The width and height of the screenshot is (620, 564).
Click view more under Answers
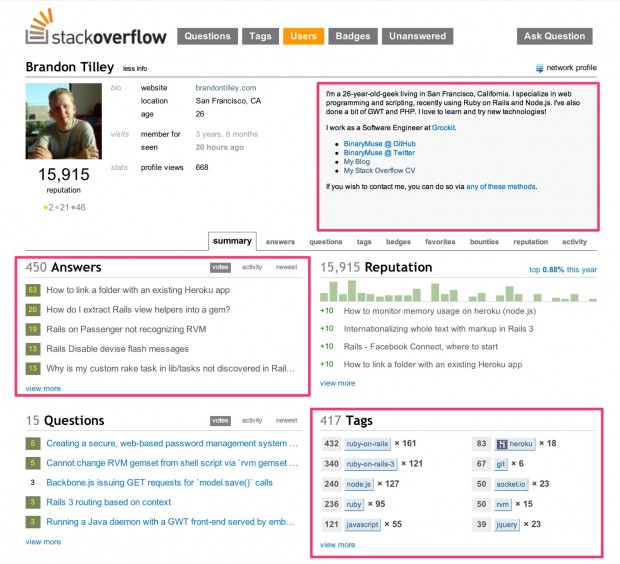pyautogui.click(x=43, y=388)
